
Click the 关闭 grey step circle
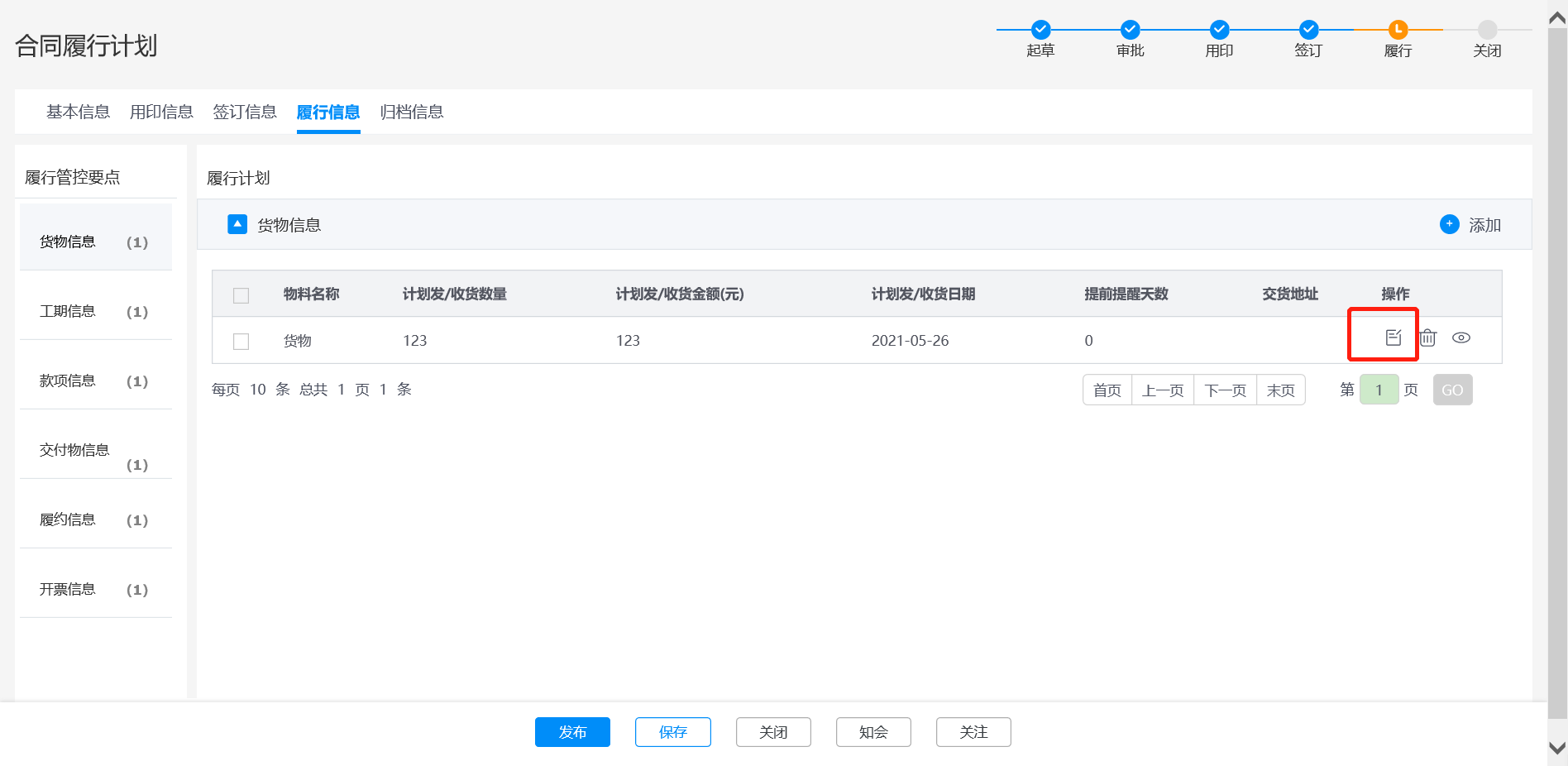(x=1487, y=30)
